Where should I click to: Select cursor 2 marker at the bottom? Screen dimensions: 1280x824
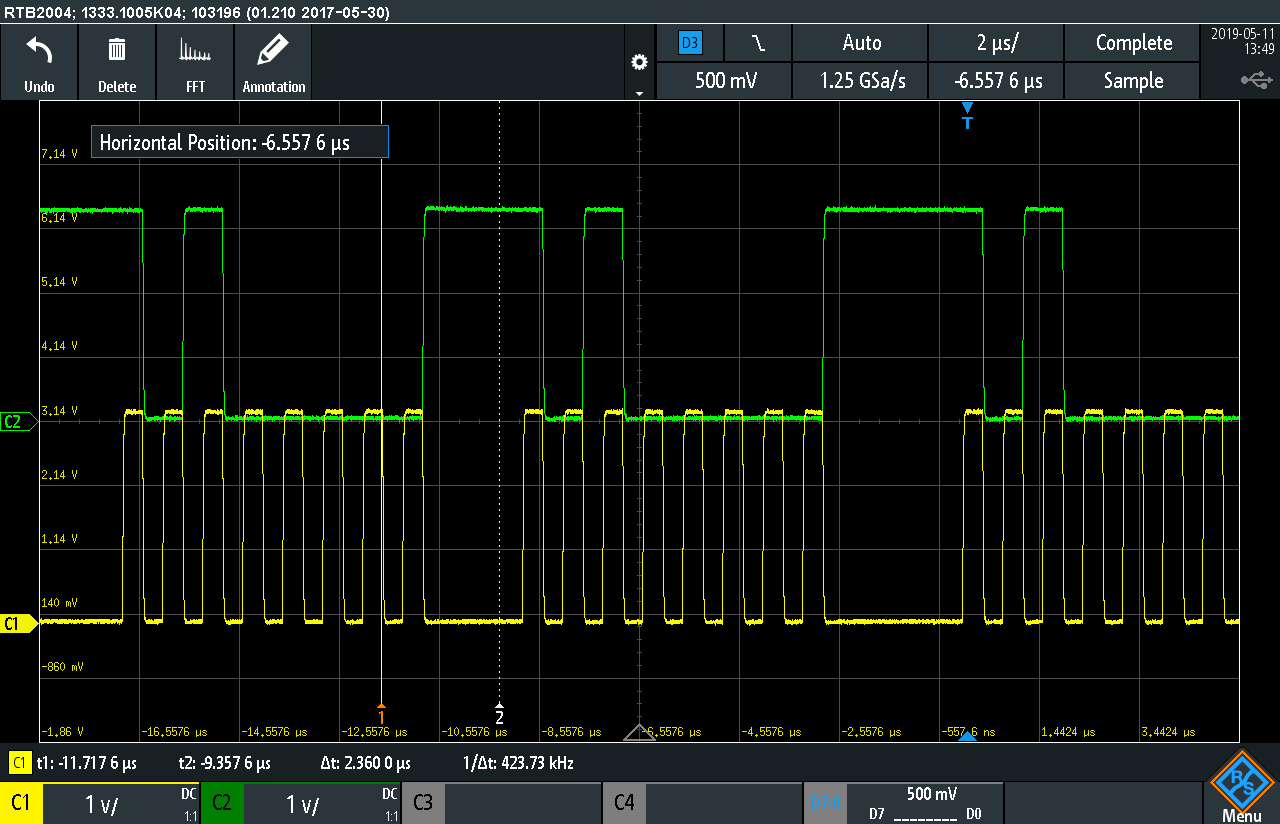point(500,714)
